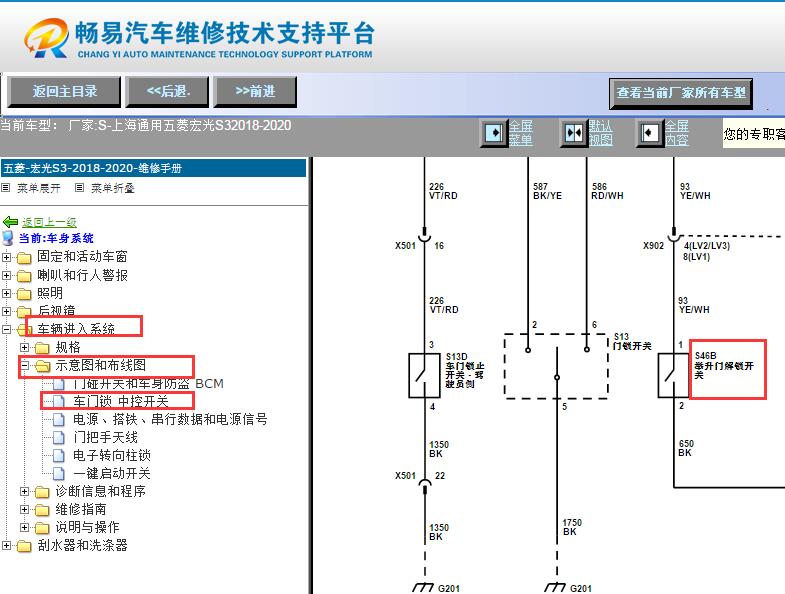Screen dimensions: 785x594
Task: Select the 示意图和布线图 folder label
Action: click(x=101, y=365)
